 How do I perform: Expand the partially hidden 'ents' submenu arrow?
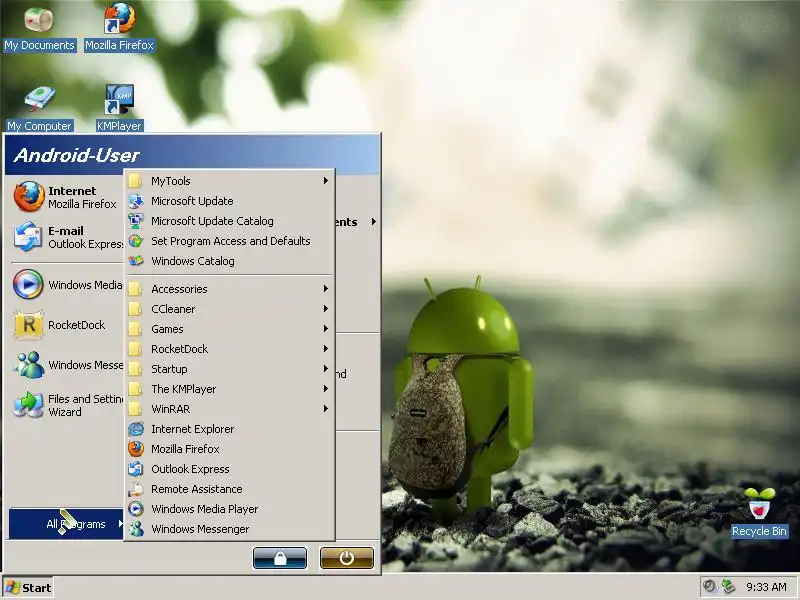374,222
